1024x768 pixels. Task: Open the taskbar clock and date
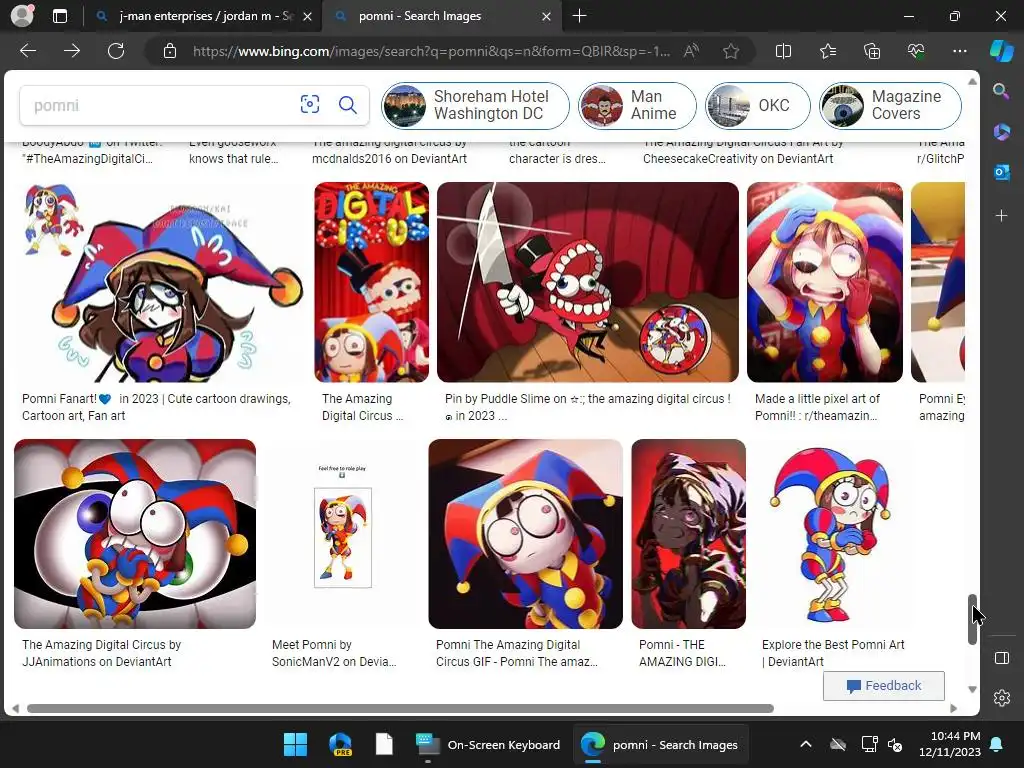(x=950, y=744)
